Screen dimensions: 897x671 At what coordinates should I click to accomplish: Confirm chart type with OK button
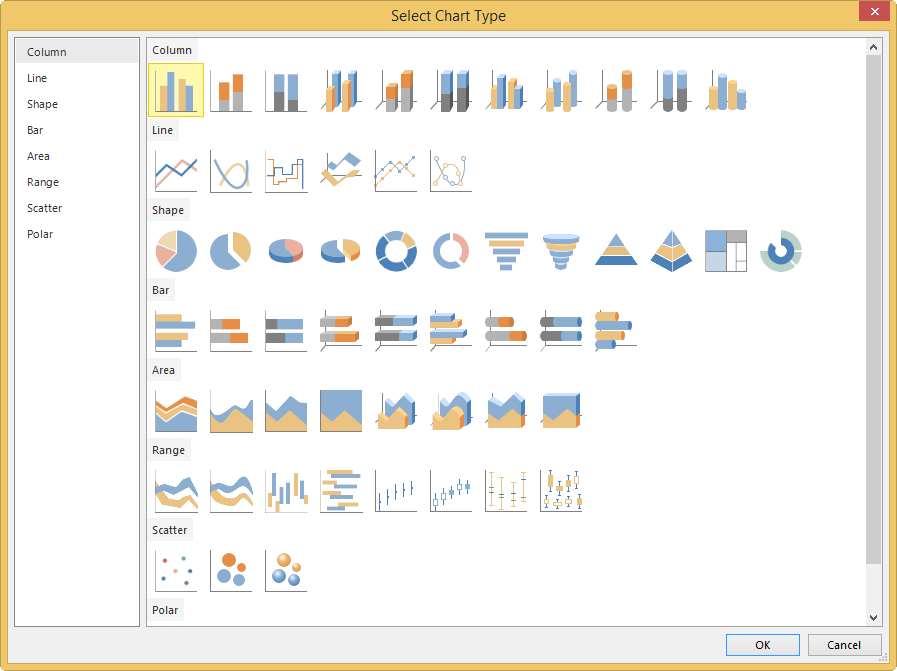[763, 645]
